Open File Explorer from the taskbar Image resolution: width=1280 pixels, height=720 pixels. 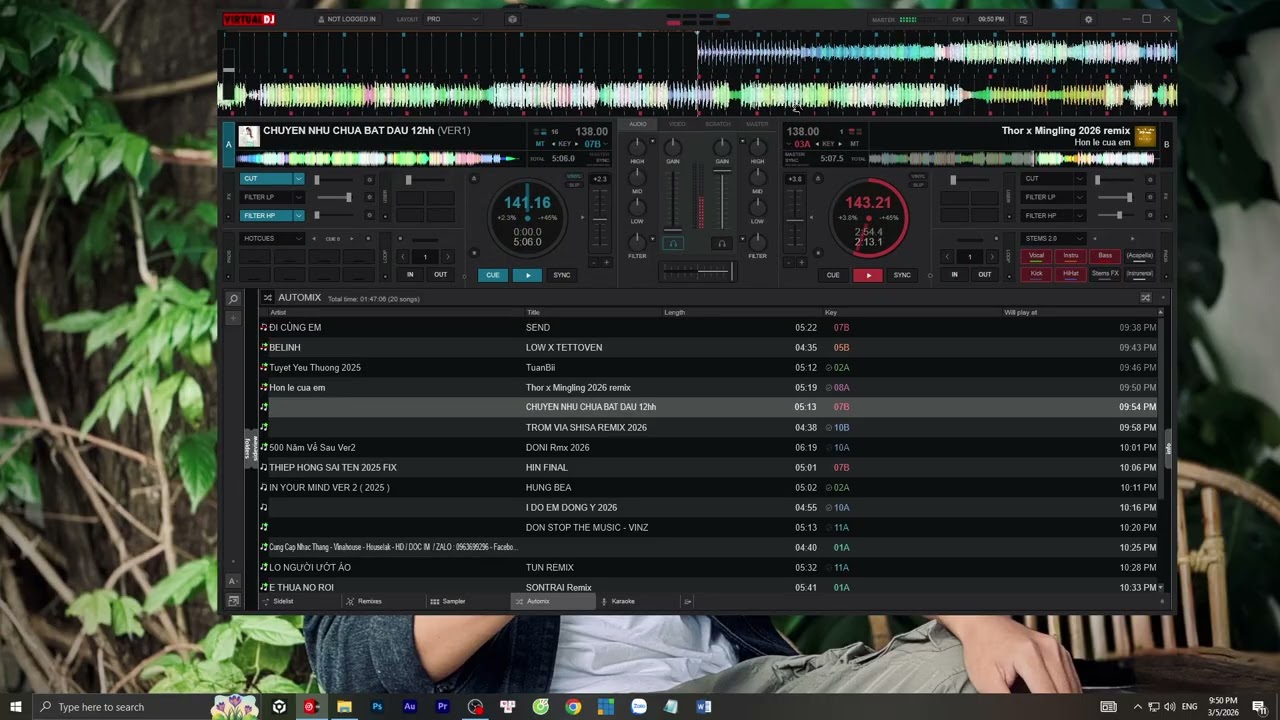click(x=344, y=707)
